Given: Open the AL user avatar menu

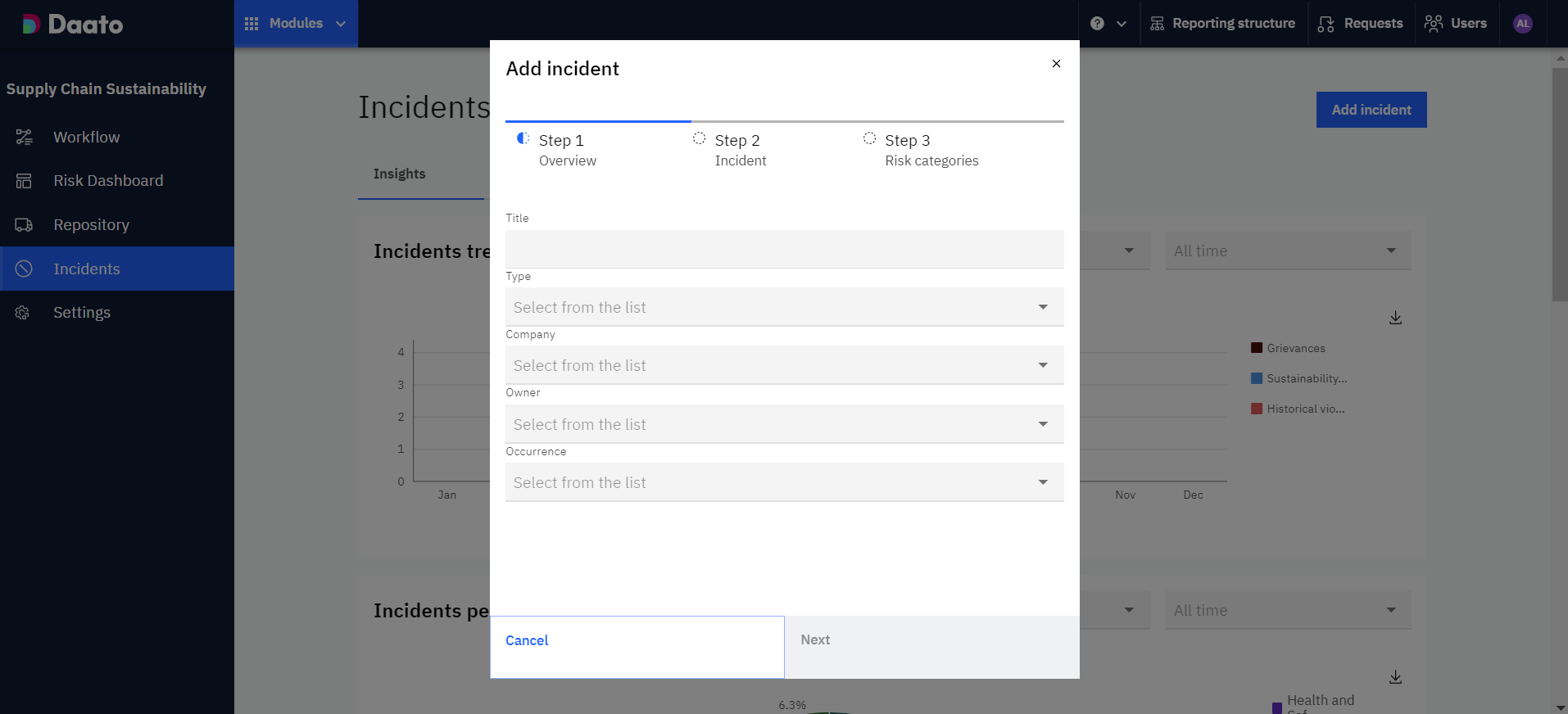Looking at the screenshot, I should pyautogui.click(x=1522, y=24).
